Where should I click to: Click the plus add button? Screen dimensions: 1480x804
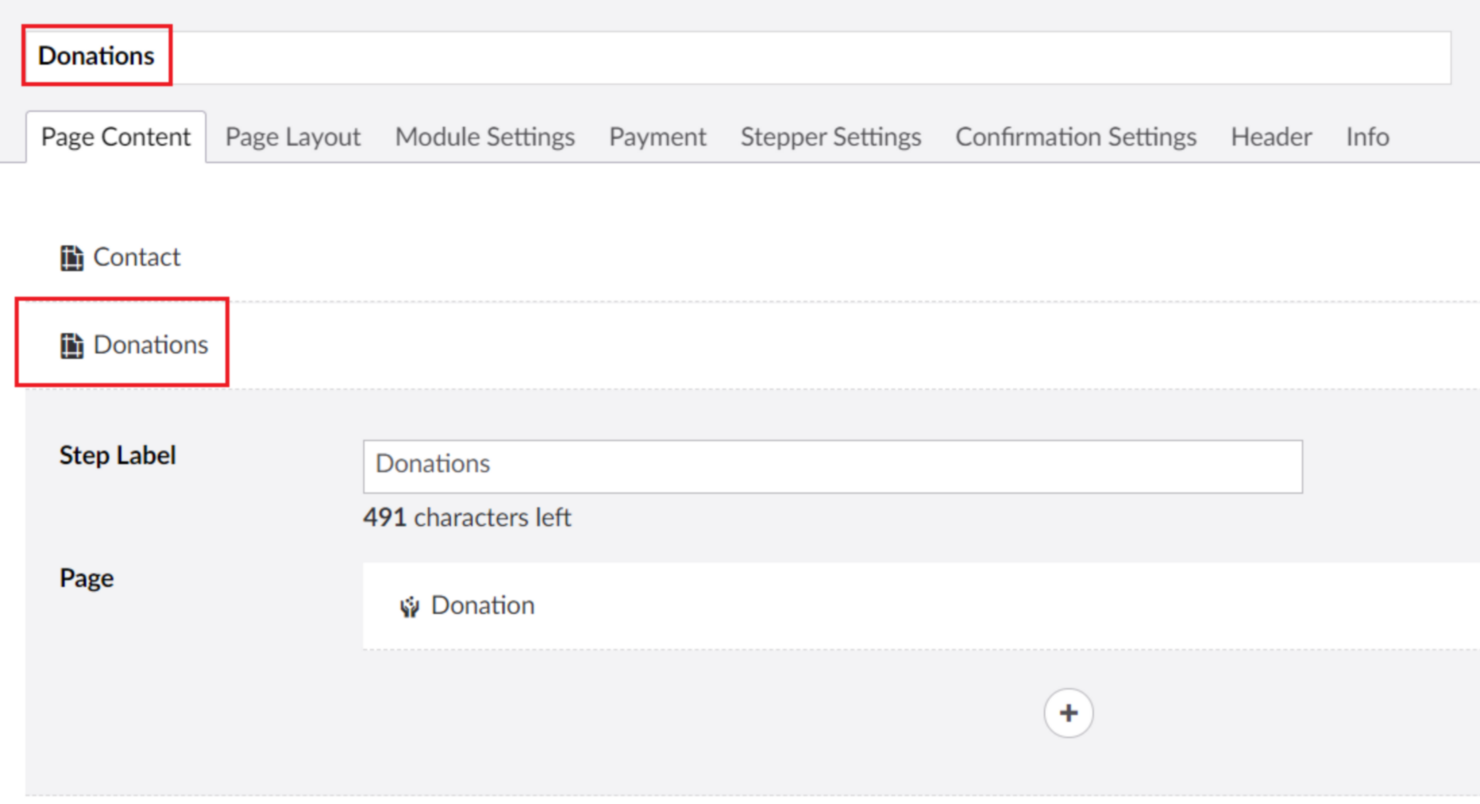[1068, 713]
